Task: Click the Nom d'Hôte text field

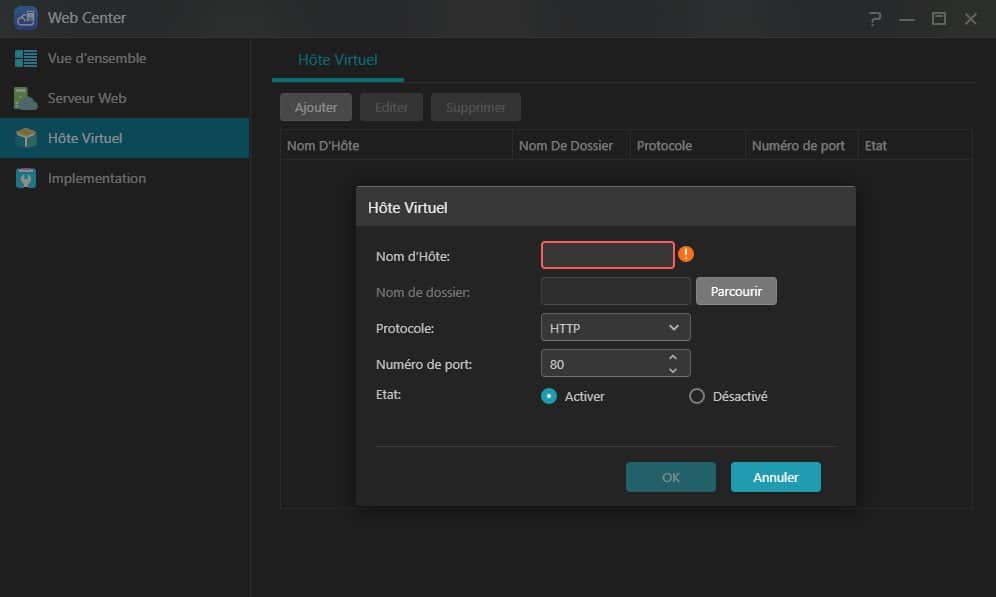Action: (x=608, y=255)
